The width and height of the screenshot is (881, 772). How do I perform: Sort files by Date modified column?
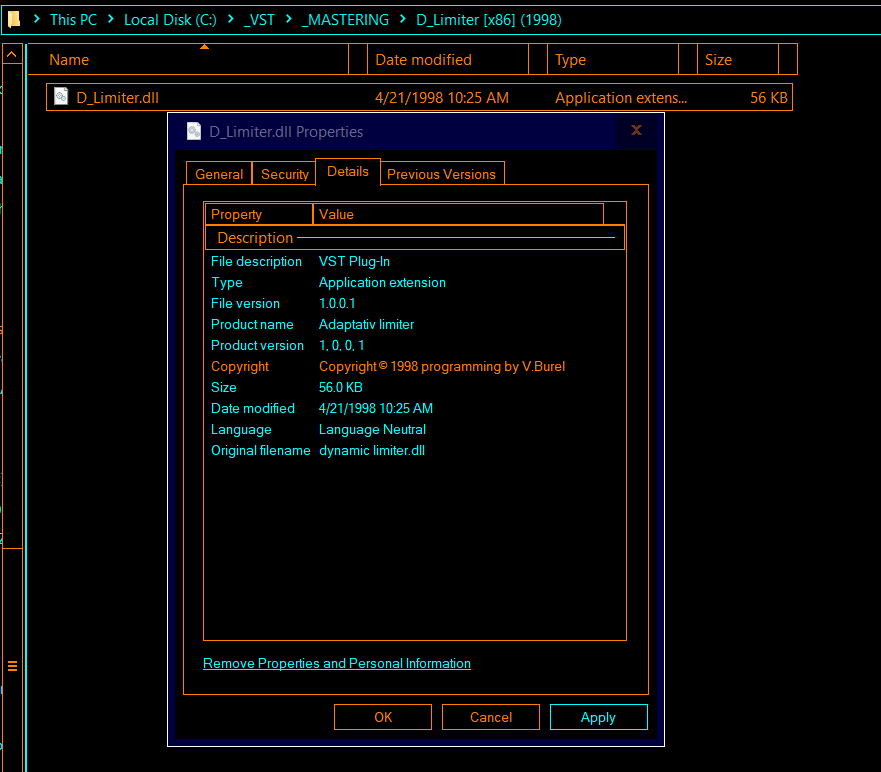click(x=448, y=60)
